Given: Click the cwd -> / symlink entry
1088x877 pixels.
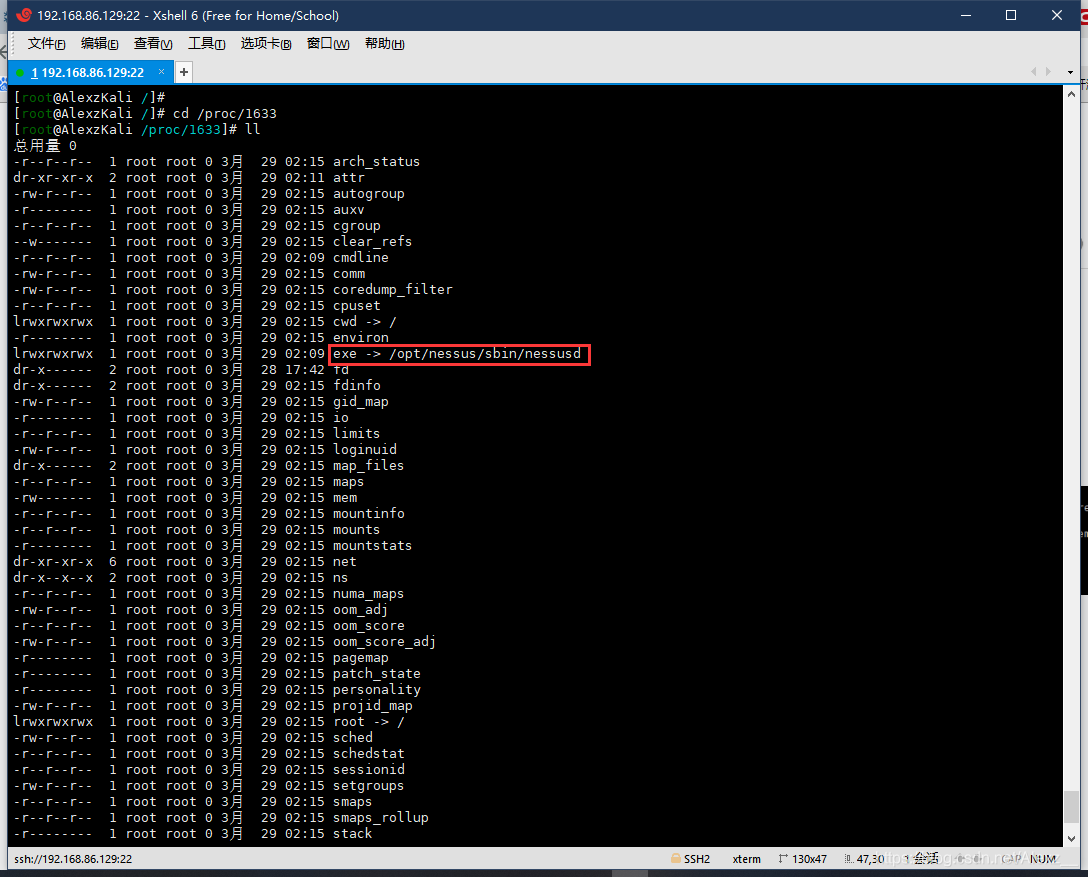Looking at the screenshot, I should [365, 321].
